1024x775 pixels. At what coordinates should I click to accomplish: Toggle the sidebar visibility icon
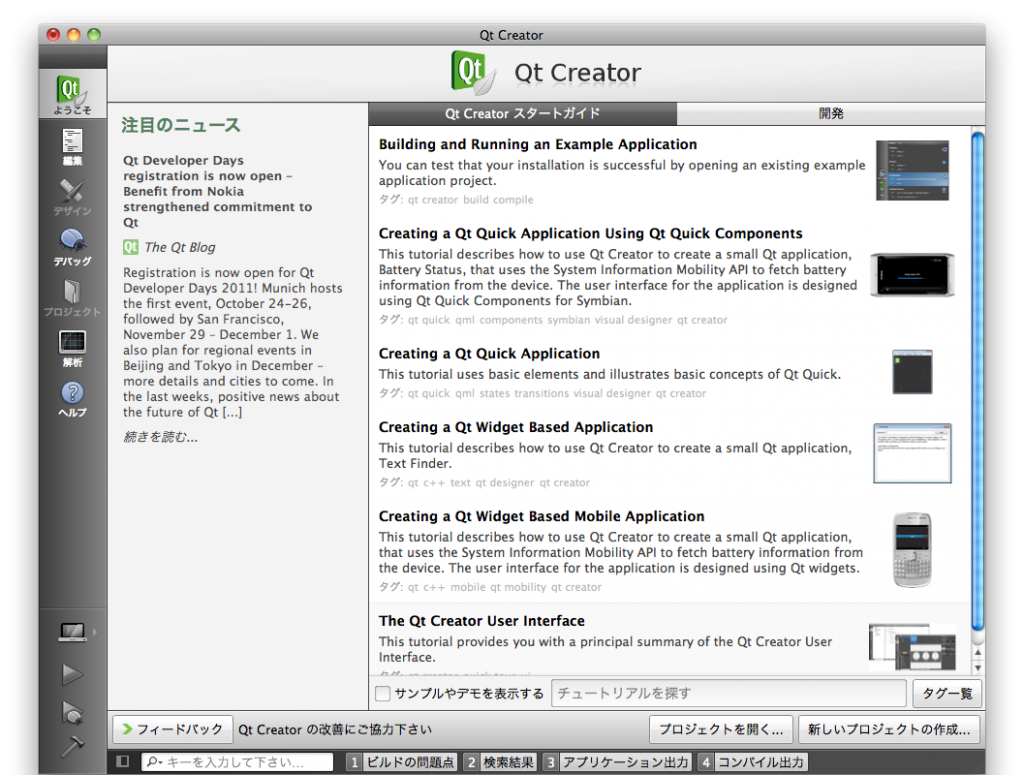tap(122, 762)
